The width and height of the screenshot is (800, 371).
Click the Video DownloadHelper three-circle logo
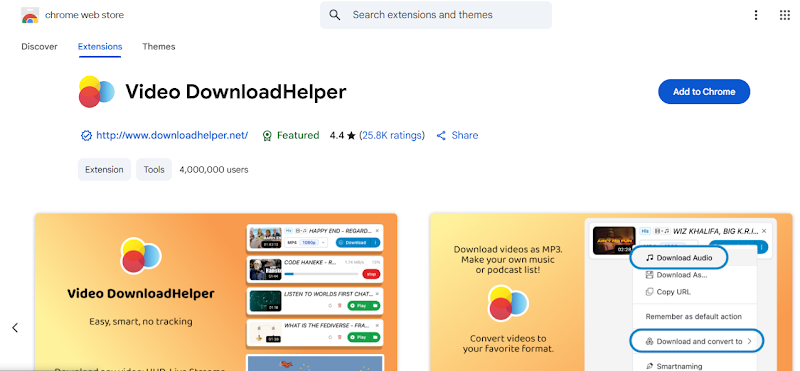click(x=96, y=92)
